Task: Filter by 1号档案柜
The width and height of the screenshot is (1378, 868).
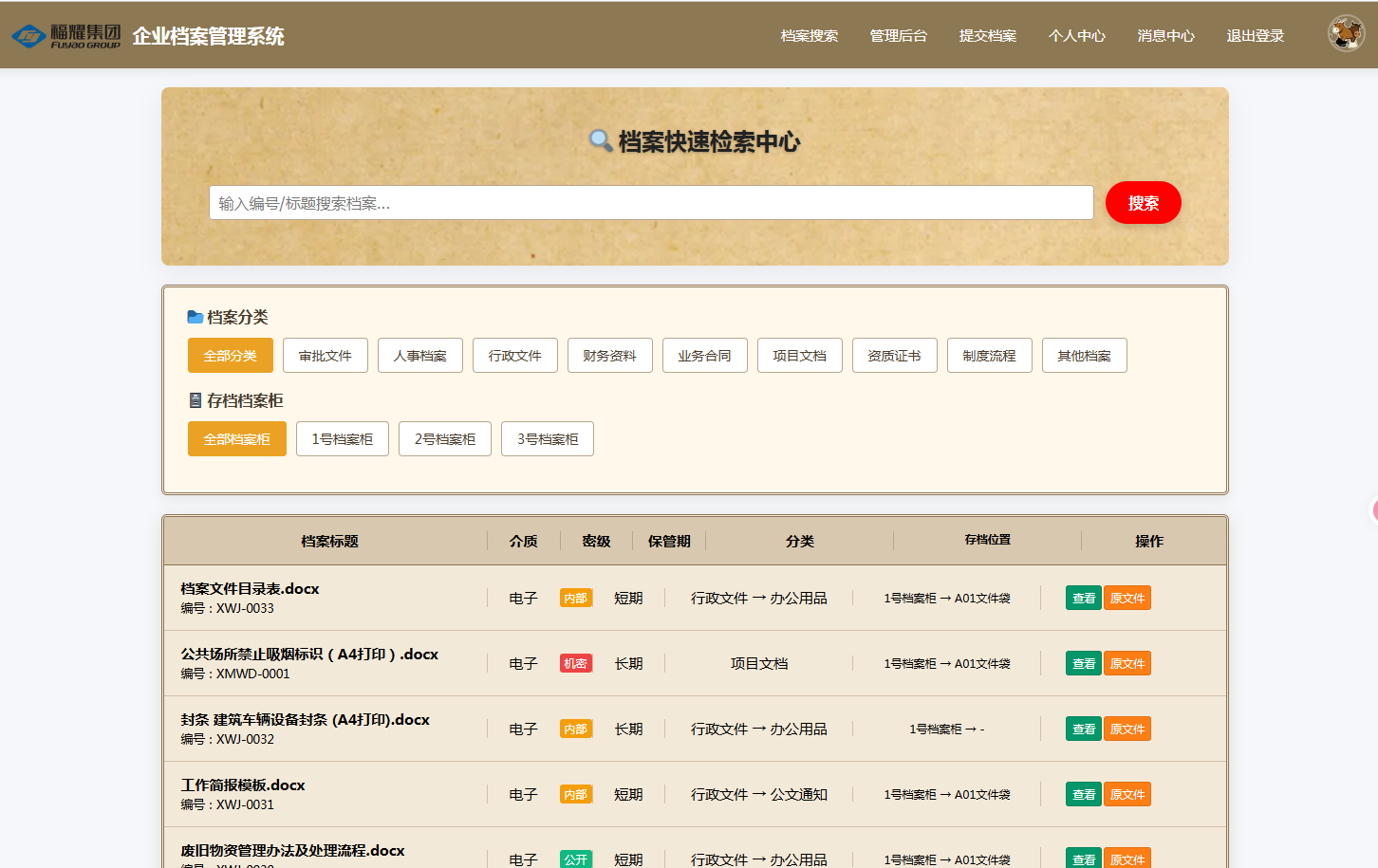Action: pyautogui.click(x=343, y=439)
